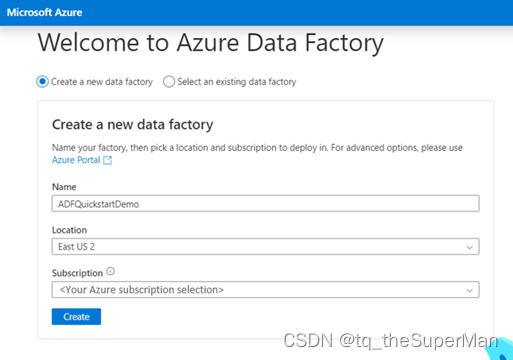Open the Azure Portal link
Viewport: 513px width, 360px height.
[76, 160]
